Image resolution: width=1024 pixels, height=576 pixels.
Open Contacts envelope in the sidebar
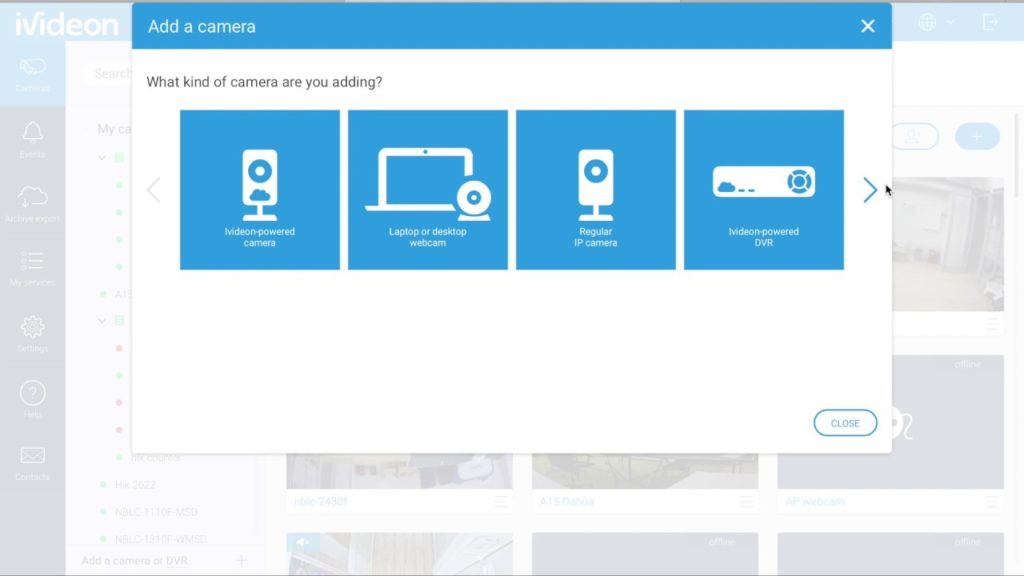[x=33, y=463]
